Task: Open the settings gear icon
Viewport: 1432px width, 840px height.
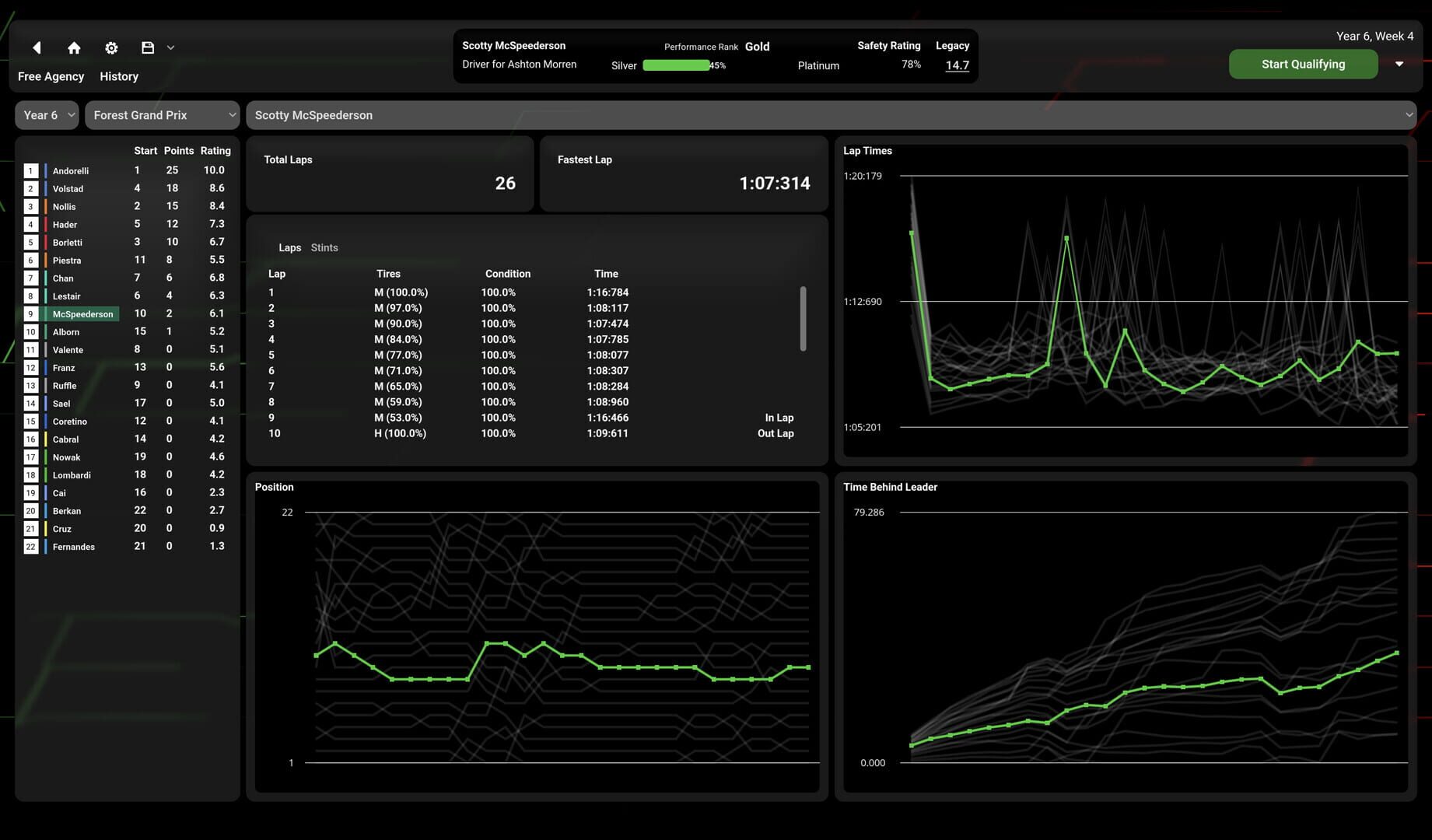Action: click(111, 47)
